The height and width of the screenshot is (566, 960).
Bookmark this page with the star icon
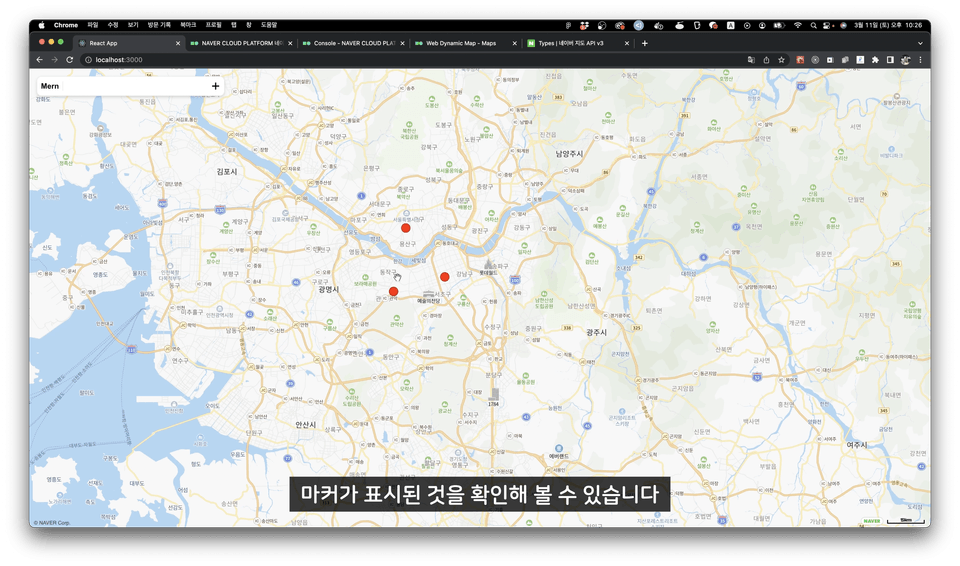[x=781, y=60]
